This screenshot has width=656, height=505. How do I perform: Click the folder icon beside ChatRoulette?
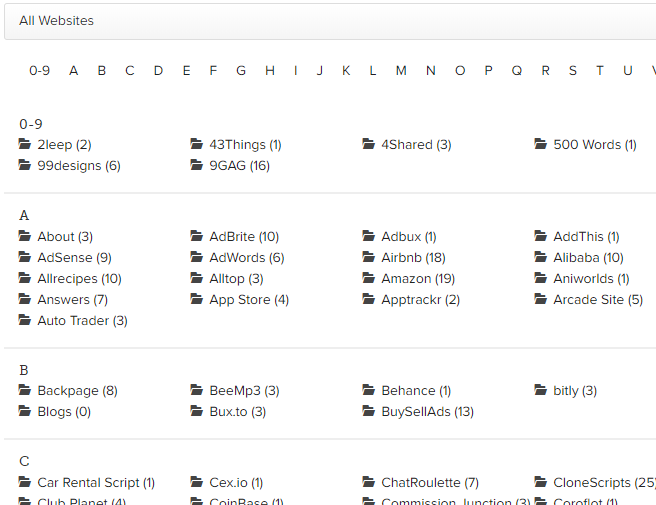pos(369,482)
